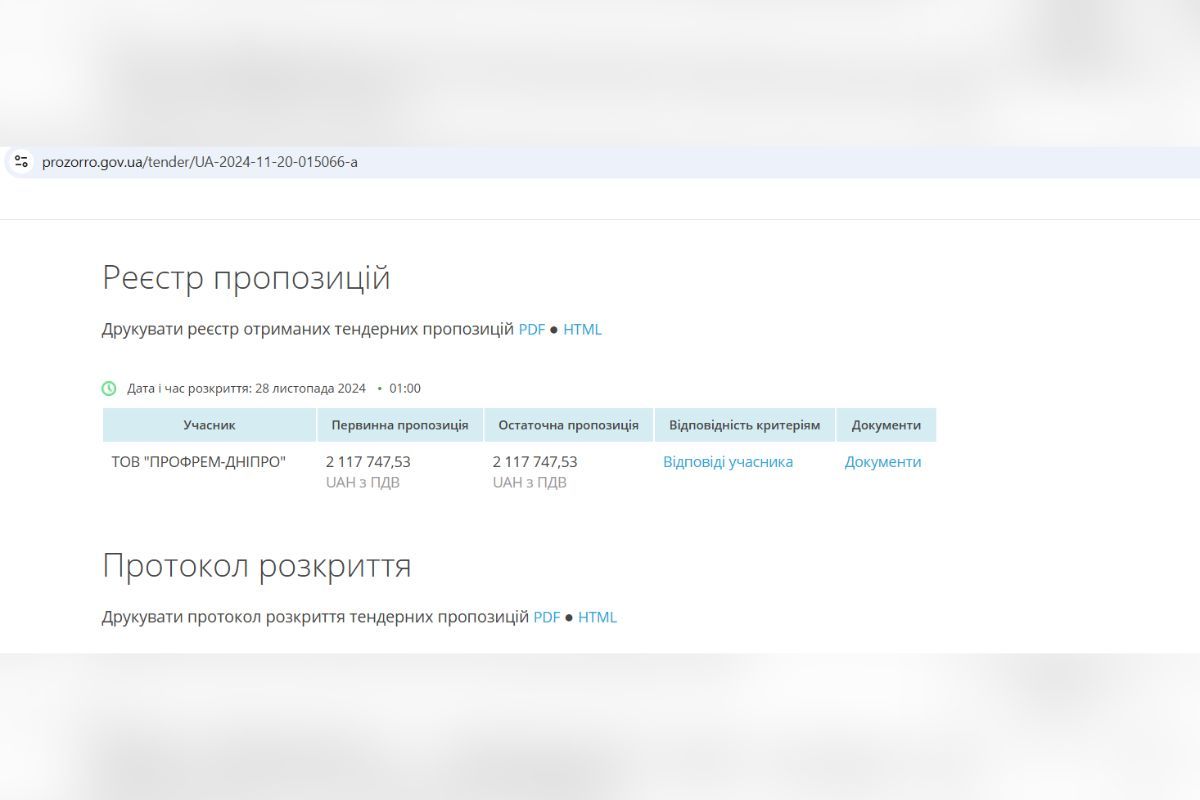Click the "Первинна пропозиція" column header
1200x800 pixels.
399,424
